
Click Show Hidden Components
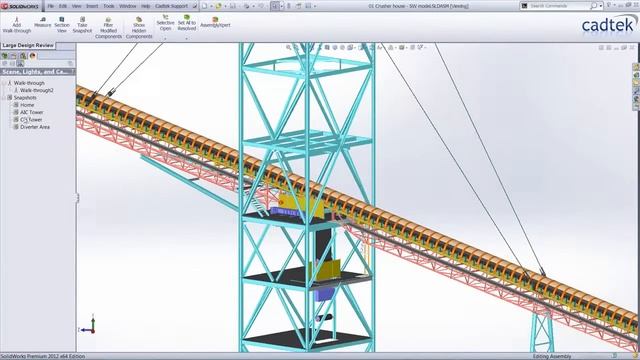point(139,28)
